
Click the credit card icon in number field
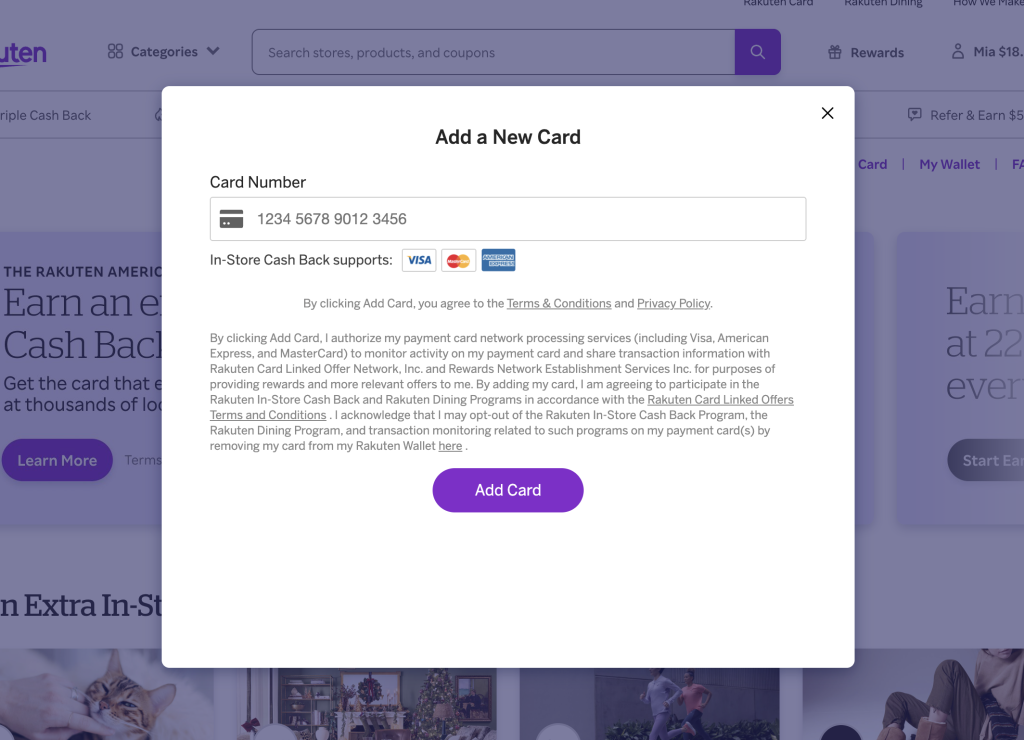pyautogui.click(x=232, y=219)
